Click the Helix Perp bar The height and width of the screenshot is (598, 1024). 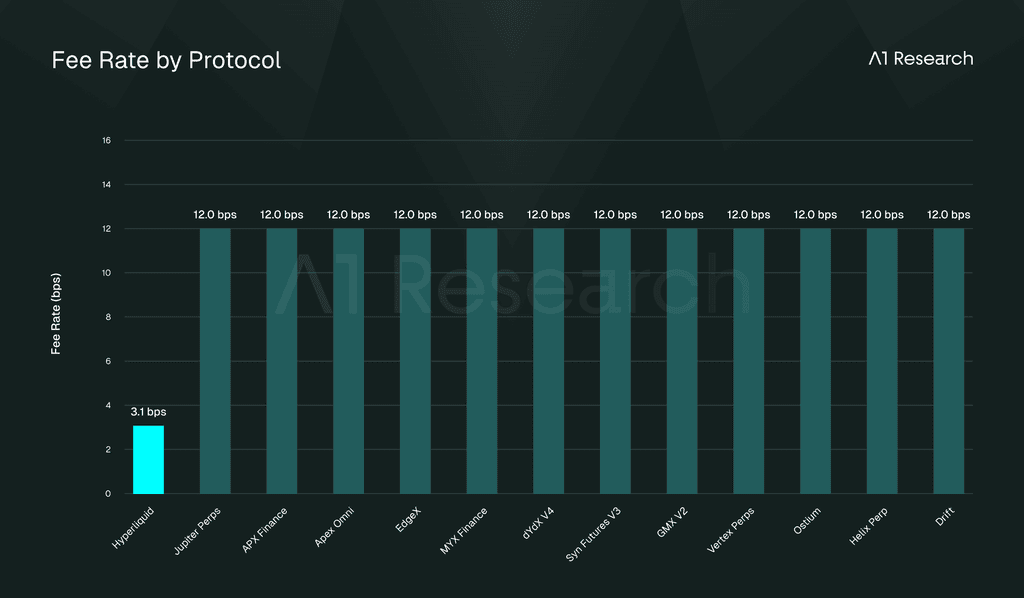click(882, 361)
